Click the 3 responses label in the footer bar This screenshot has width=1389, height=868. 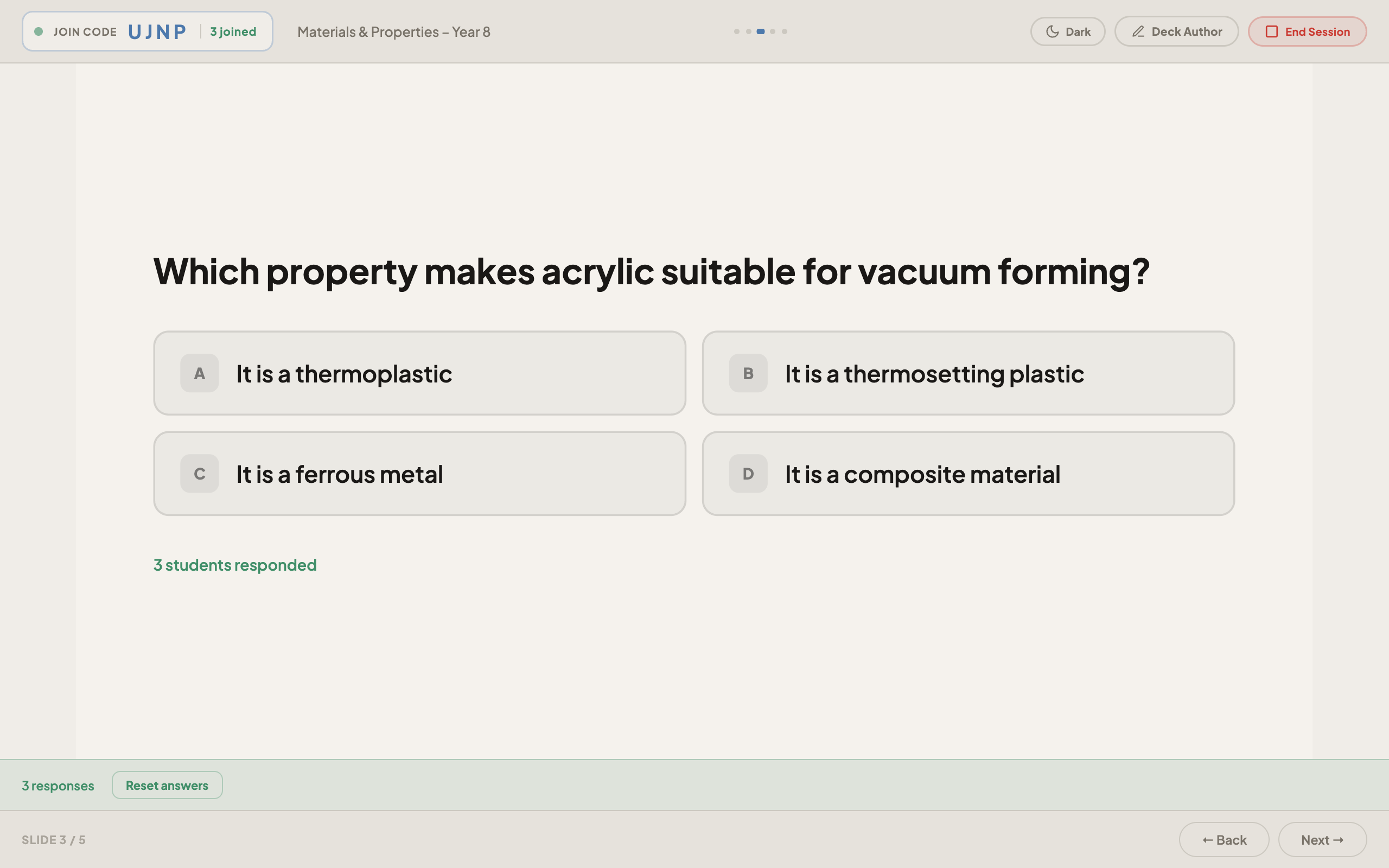click(58, 786)
